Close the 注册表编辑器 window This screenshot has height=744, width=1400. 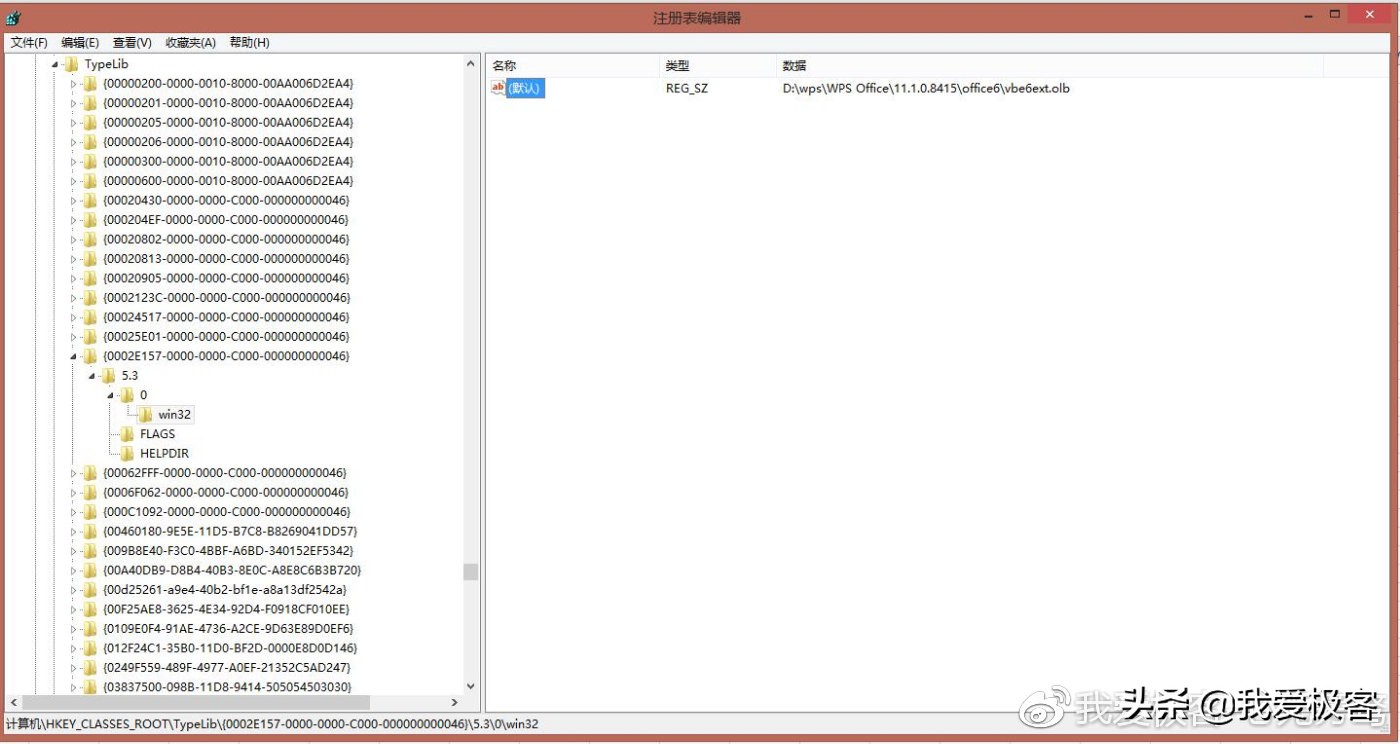[1371, 16]
